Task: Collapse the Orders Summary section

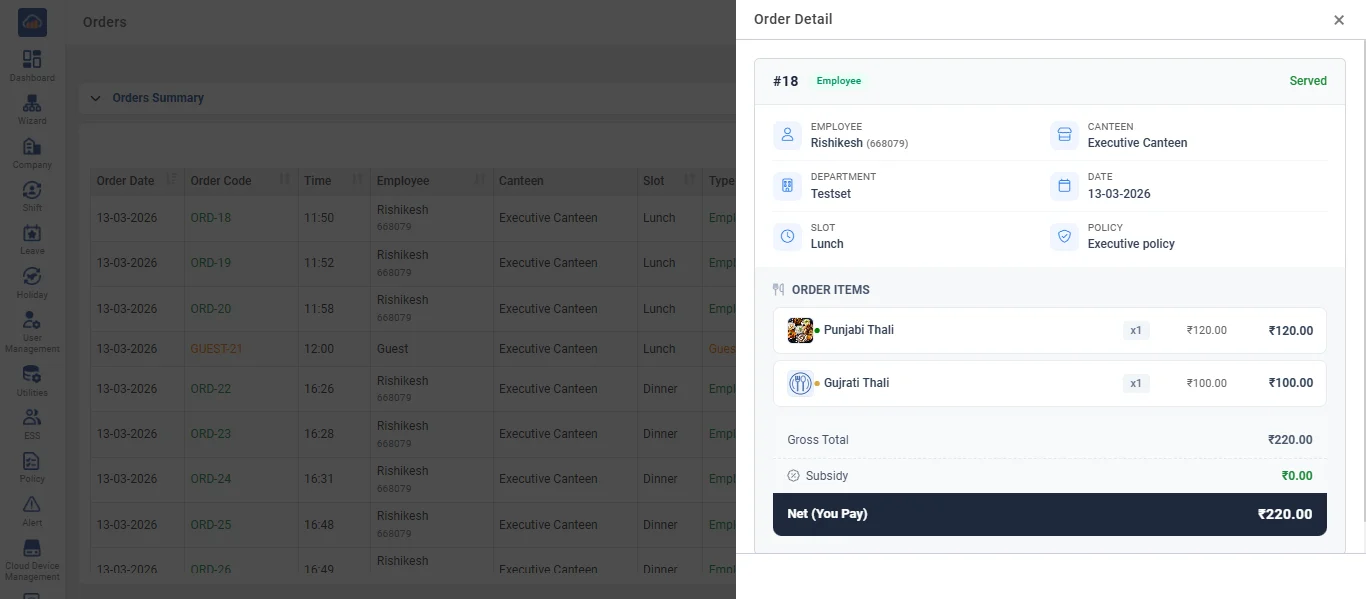Action: (96, 98)
